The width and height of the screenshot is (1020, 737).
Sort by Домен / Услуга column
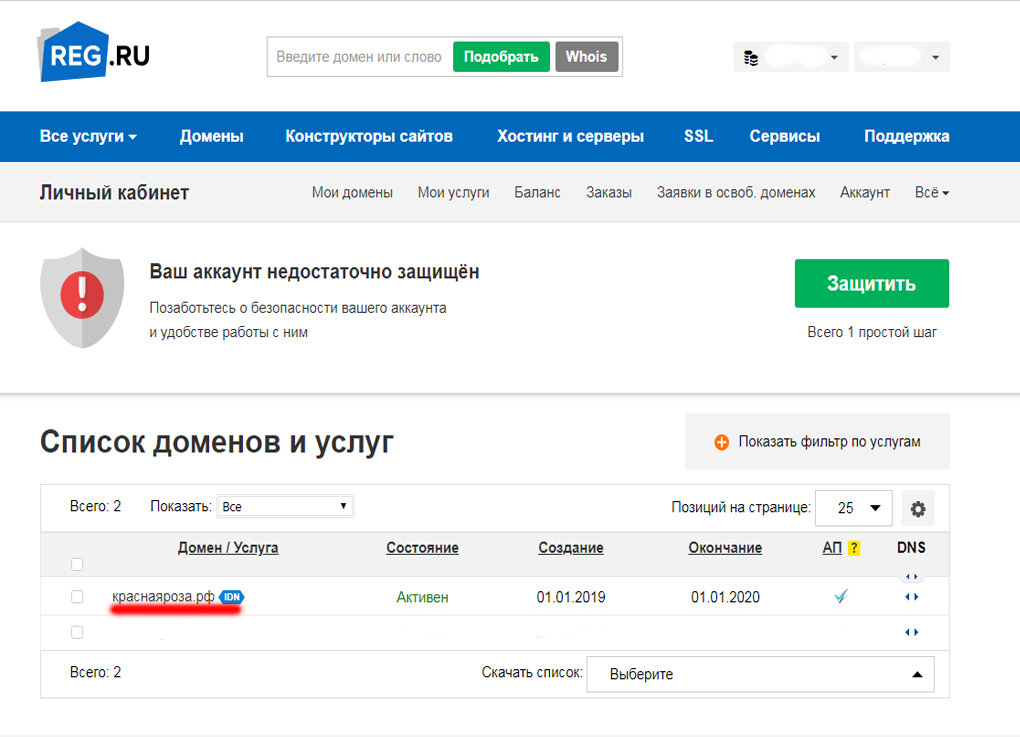(x=228, y=548)
